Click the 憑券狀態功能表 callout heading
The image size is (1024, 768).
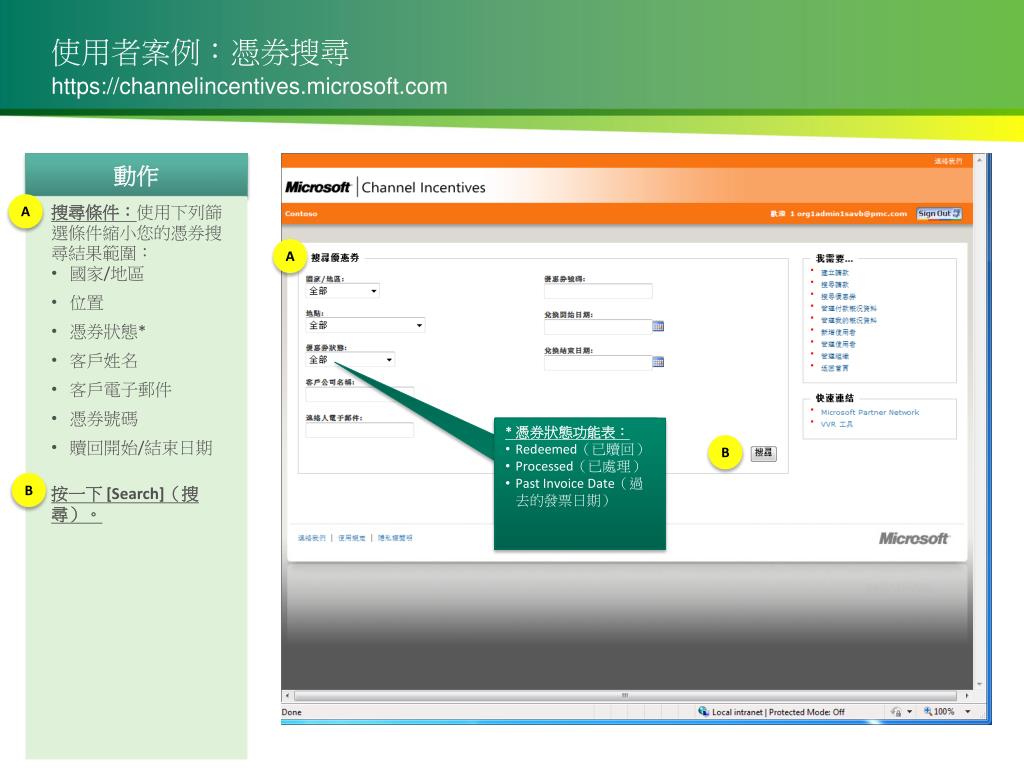coord(566,432)
